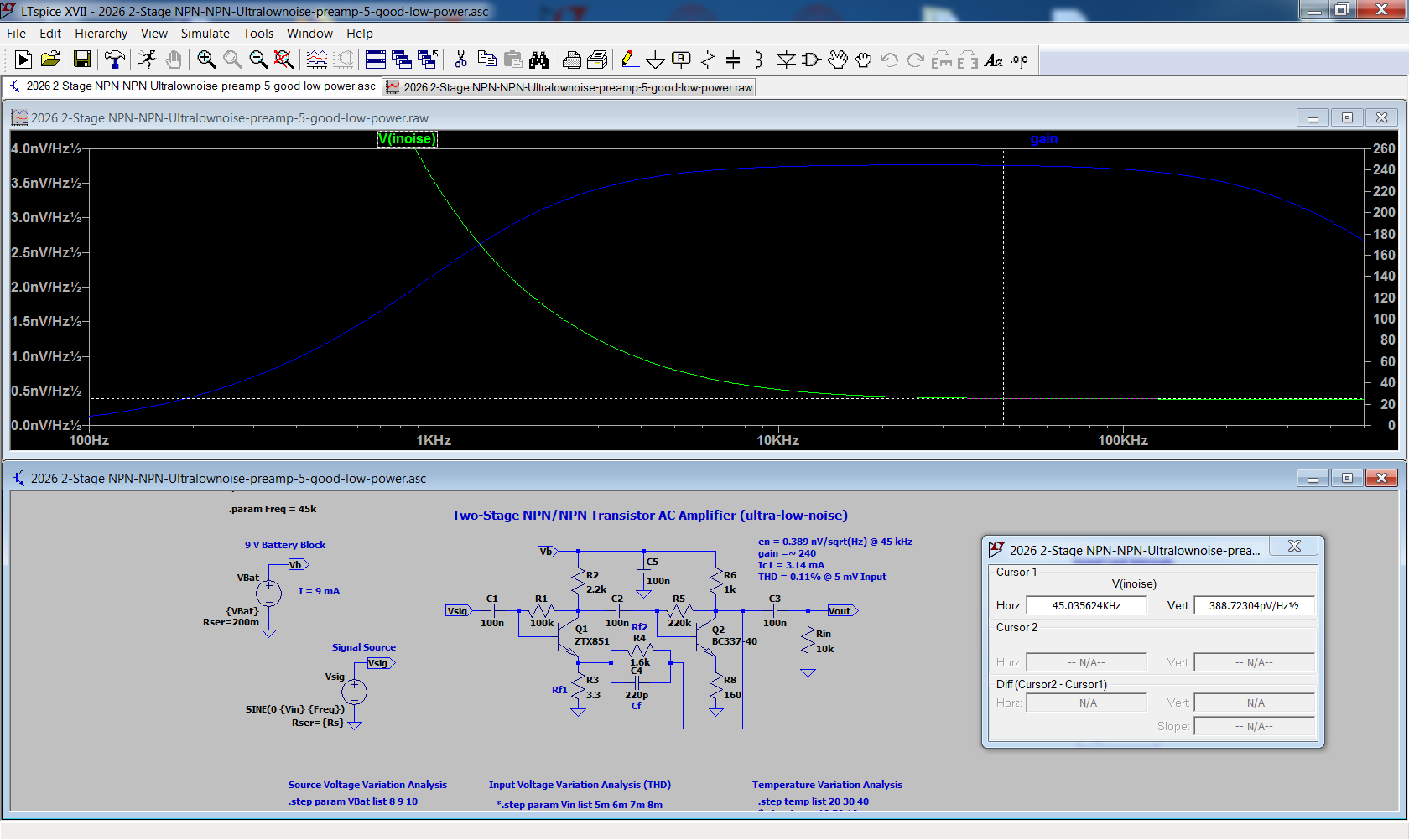The width and height of the screenshot is (1409, 840).
Task: Click the Zoom to Fit icon with red X
Action: click(284, 60)
